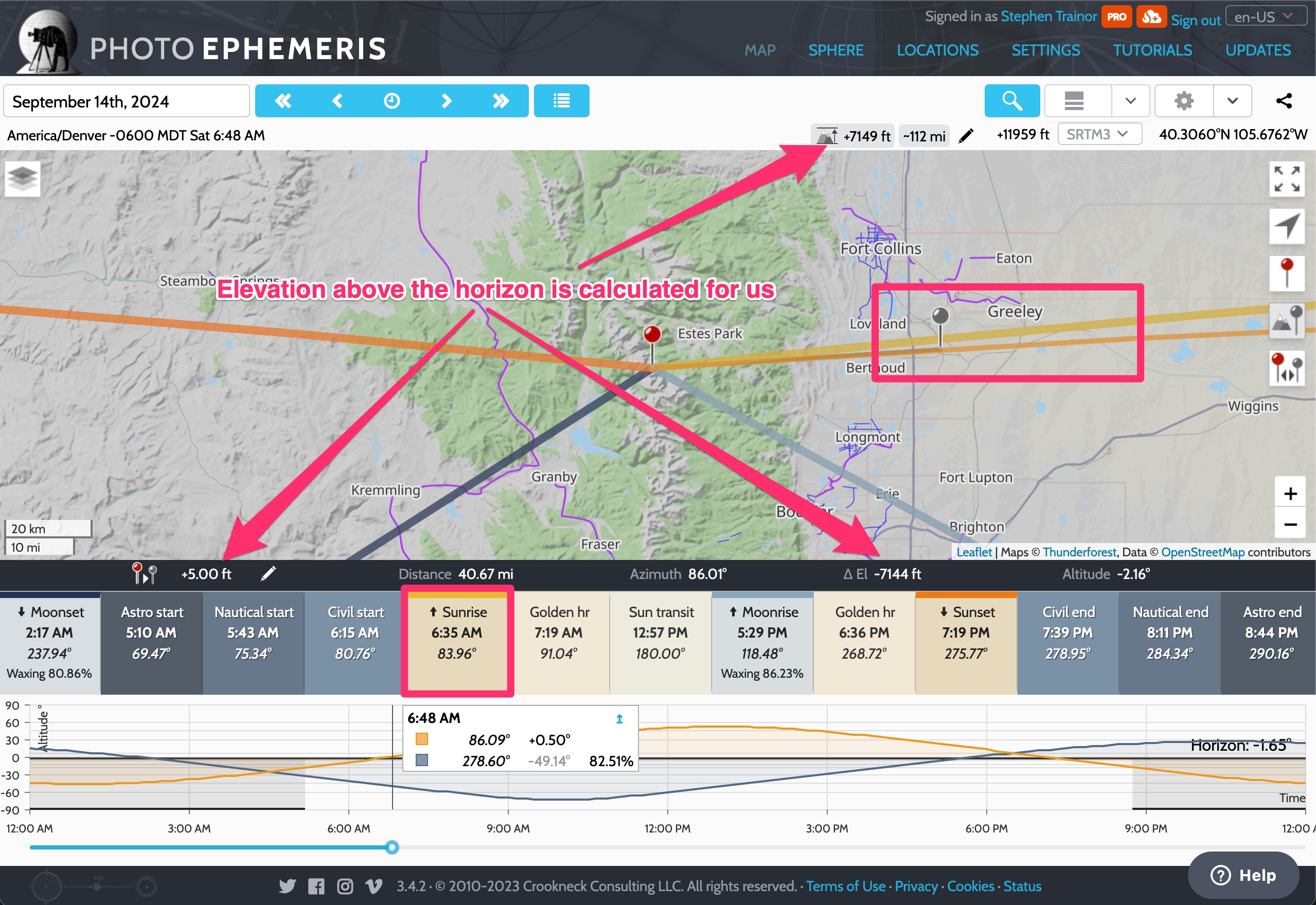The width and height of the screenshot is (1316, 905).
Task: Open the SETTINGS tab
Action: pyautogui.click(x=1046, y=50)
